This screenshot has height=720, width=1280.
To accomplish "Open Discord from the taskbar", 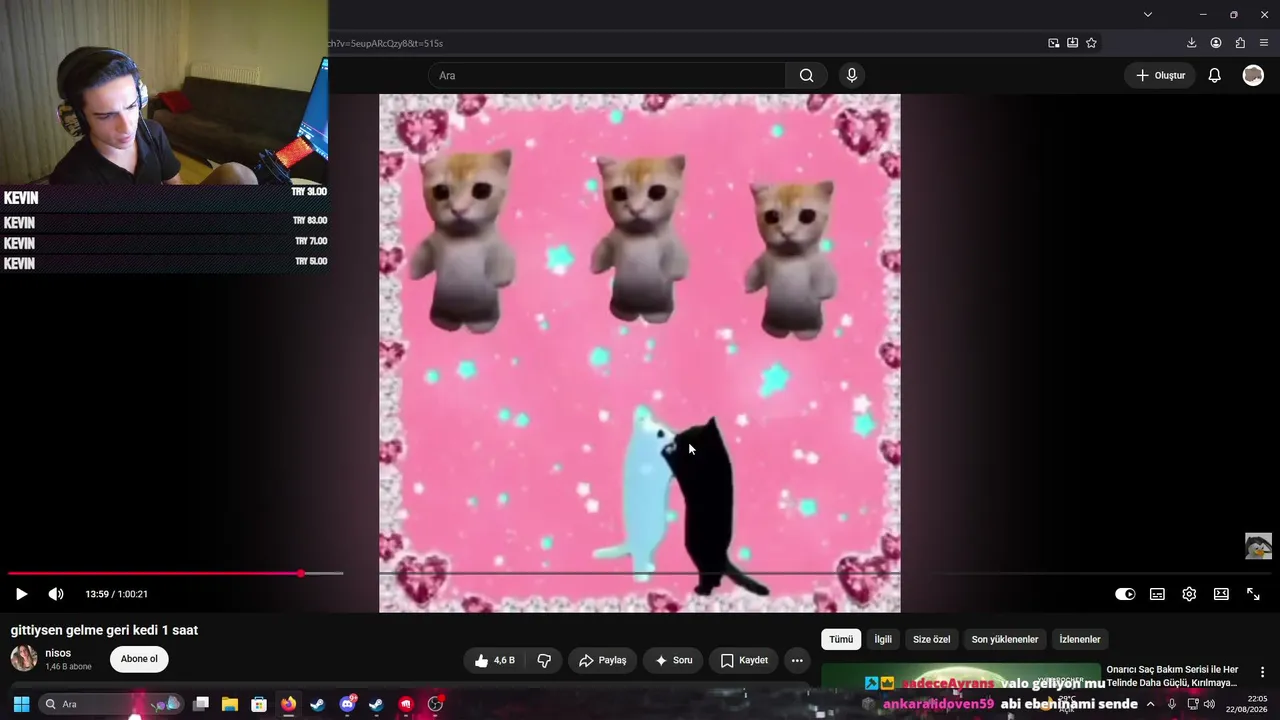I will 347,704.
